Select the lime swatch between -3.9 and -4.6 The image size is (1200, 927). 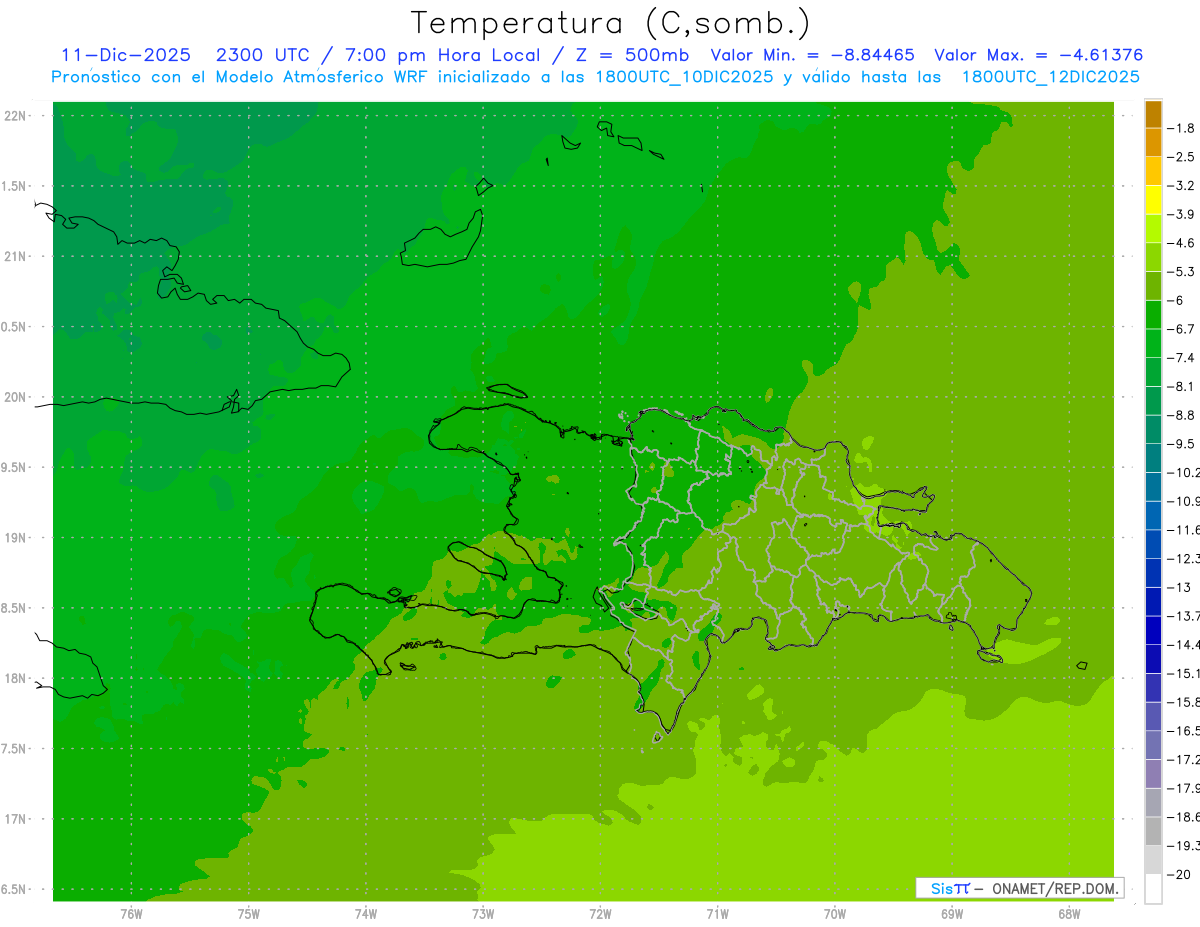tap(1153, 229)
